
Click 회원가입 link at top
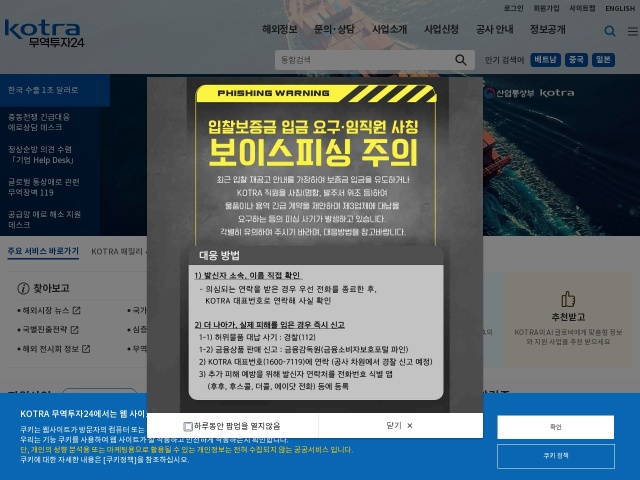tap(547, 8)
